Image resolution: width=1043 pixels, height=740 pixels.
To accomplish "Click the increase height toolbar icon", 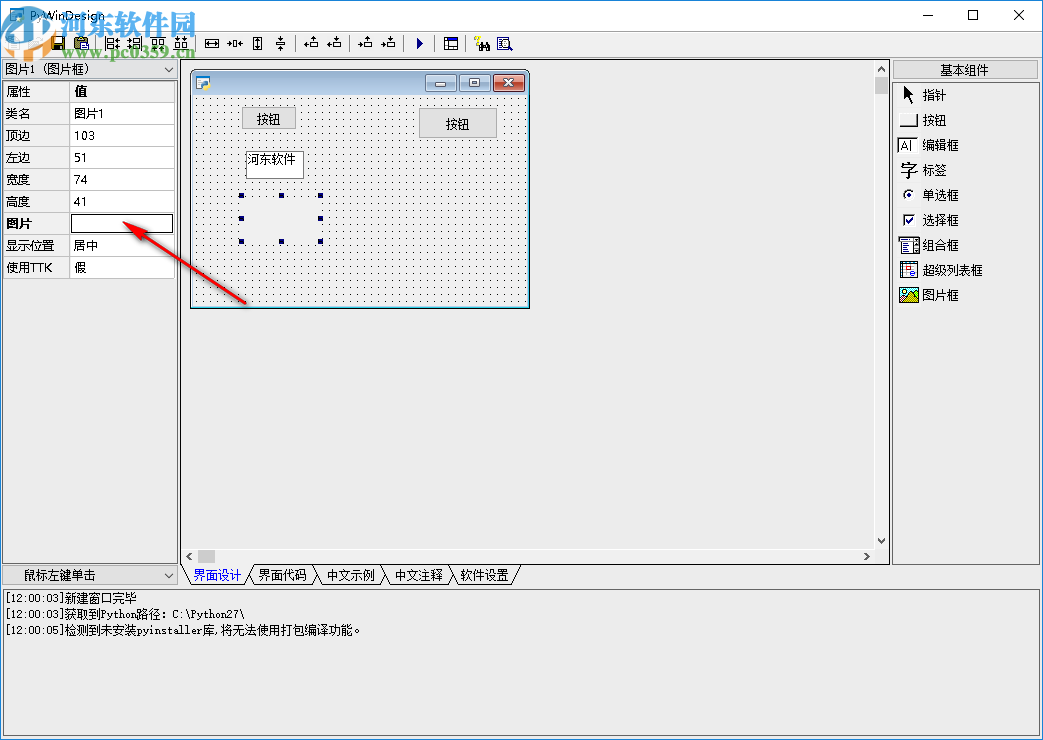I will point(257,43).
